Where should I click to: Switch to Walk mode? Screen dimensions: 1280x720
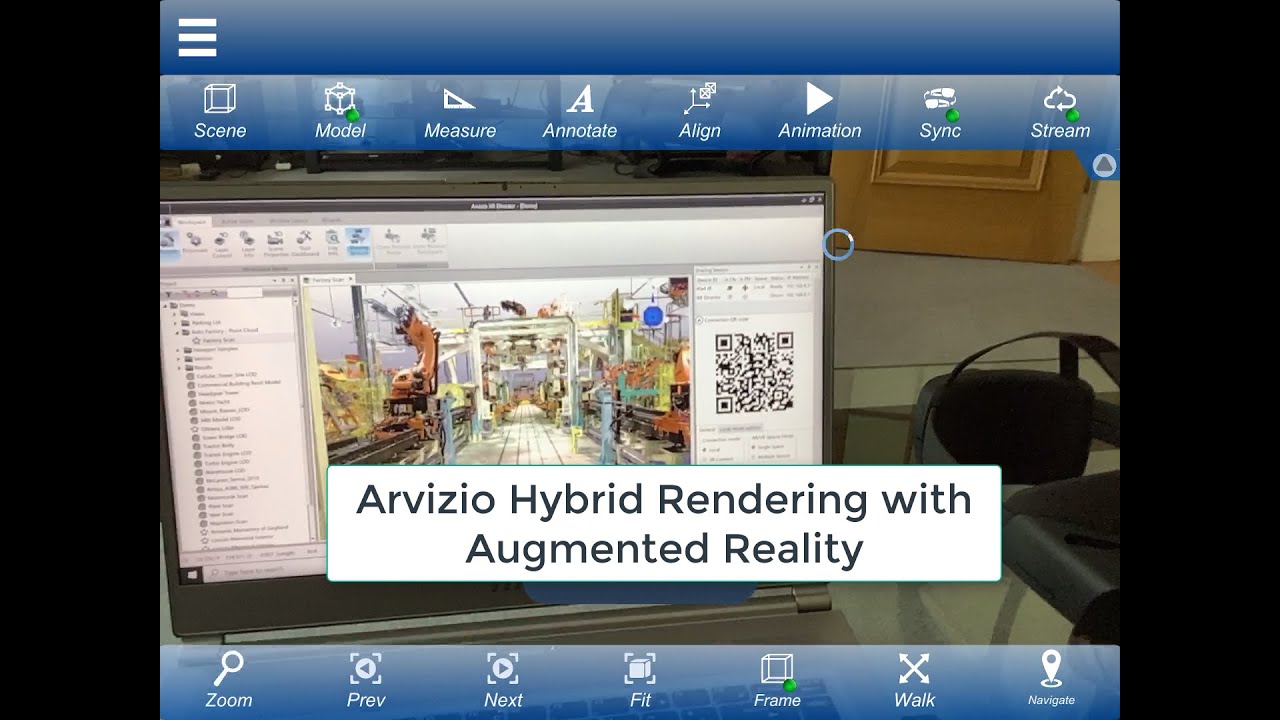(914, 680)
